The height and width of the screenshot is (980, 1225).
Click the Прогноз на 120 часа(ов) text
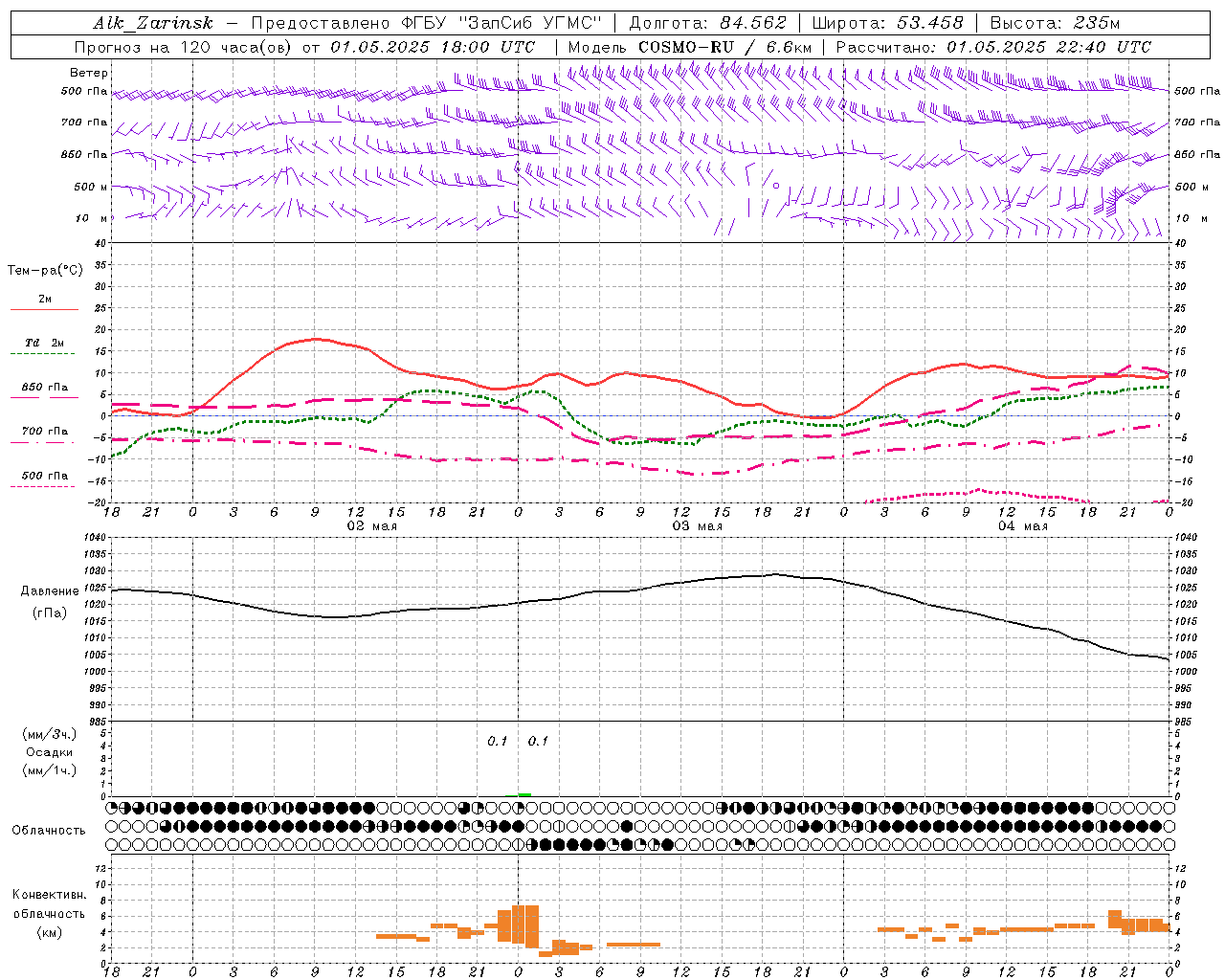(x=185, y=47)
